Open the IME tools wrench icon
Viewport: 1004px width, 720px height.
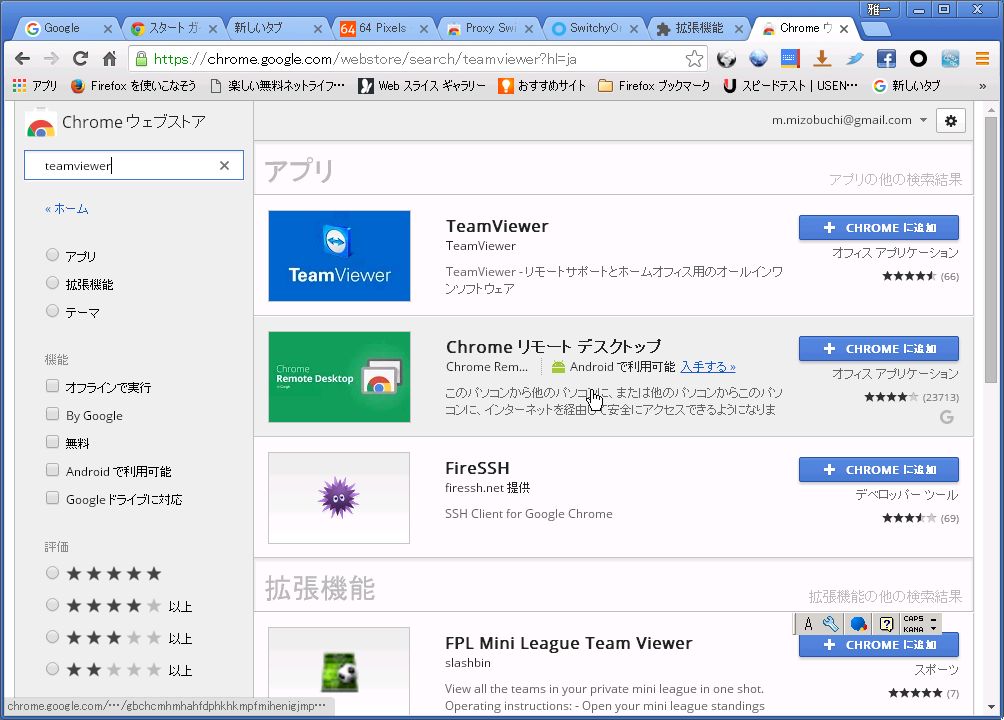[x=830, y=624]
